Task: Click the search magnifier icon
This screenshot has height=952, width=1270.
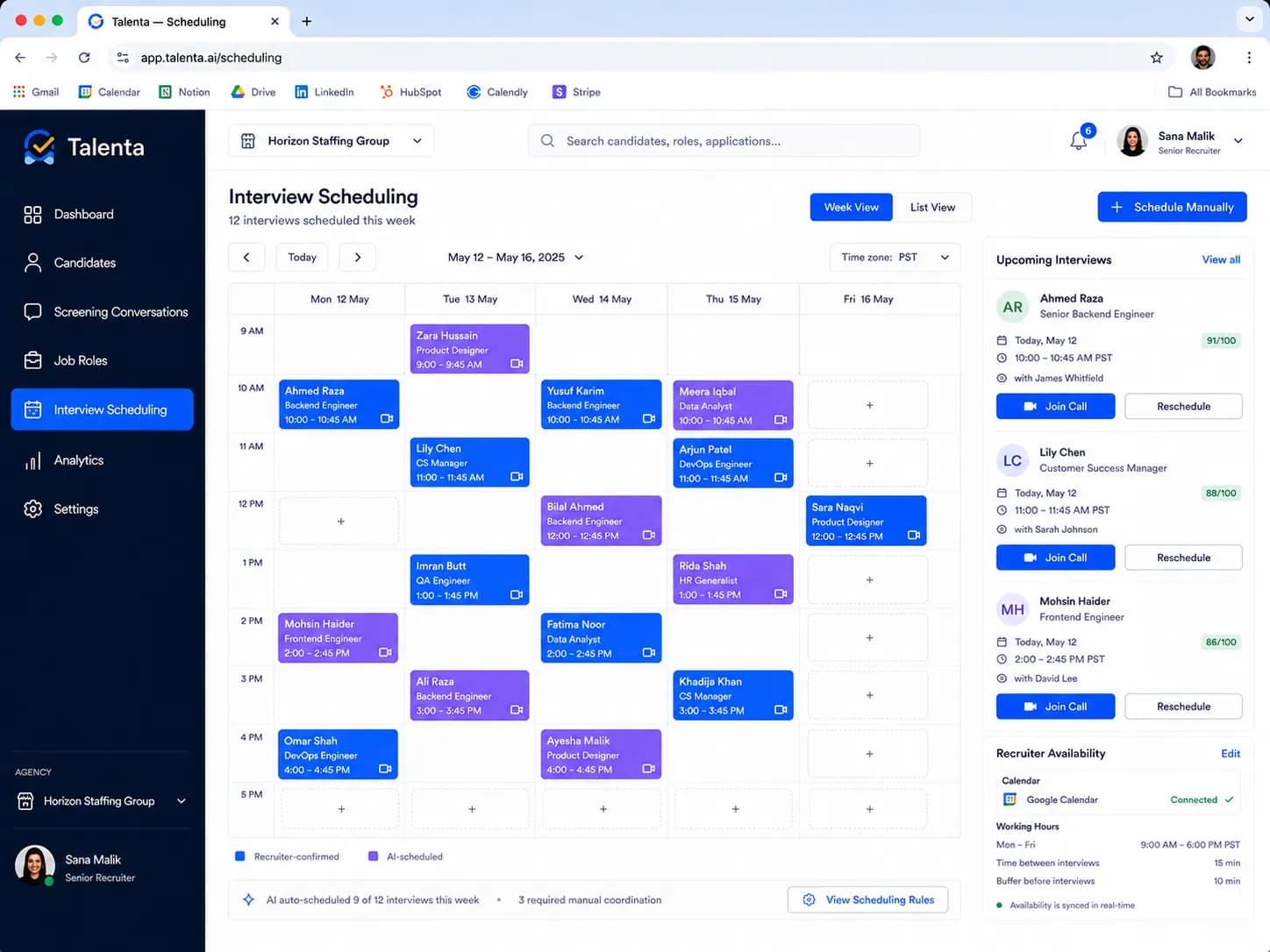Action: click(547, 140)
